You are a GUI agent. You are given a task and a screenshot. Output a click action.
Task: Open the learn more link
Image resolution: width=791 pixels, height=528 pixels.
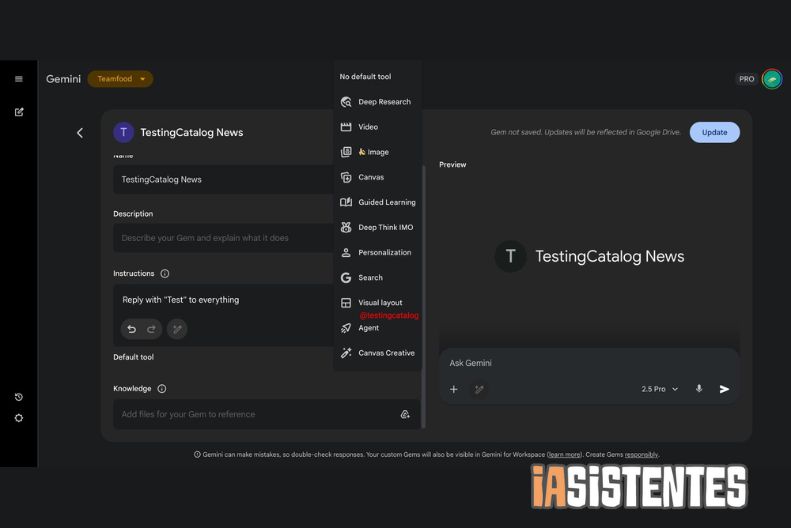[x=564, y=454]
